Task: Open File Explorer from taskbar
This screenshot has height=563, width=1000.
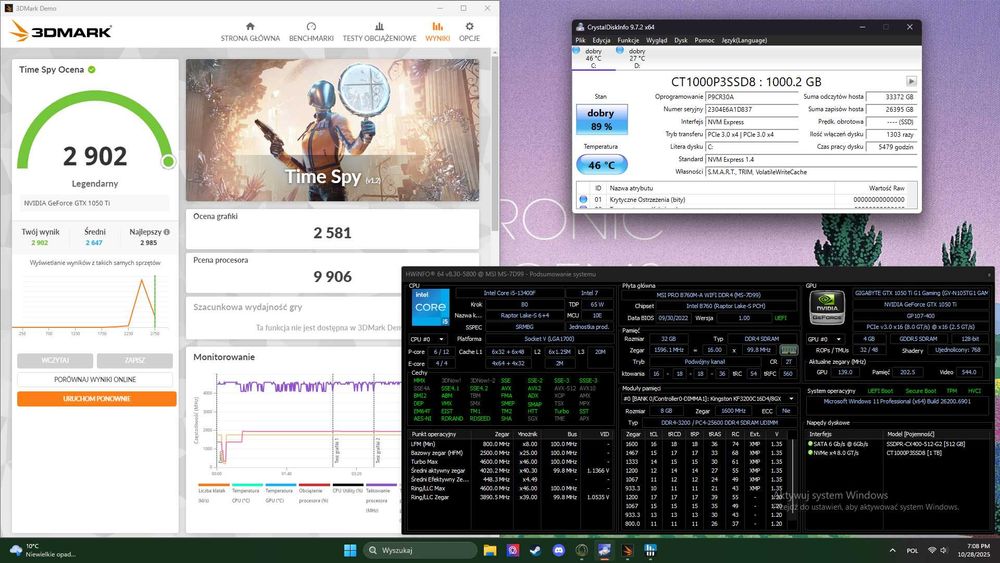Action: coord(490,550)
